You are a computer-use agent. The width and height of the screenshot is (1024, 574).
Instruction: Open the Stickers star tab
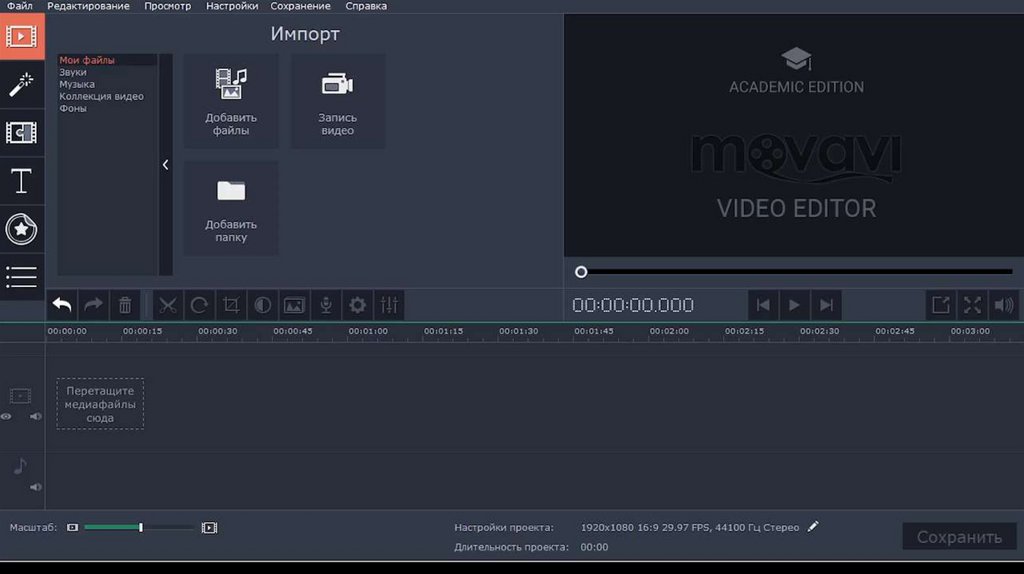[x=22, y=229]
